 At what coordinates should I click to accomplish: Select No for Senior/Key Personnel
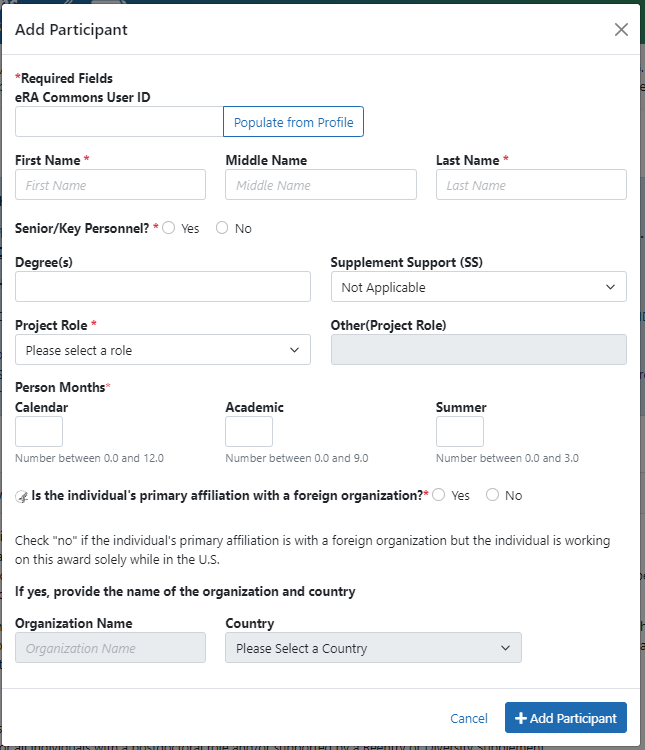point(222,228)
